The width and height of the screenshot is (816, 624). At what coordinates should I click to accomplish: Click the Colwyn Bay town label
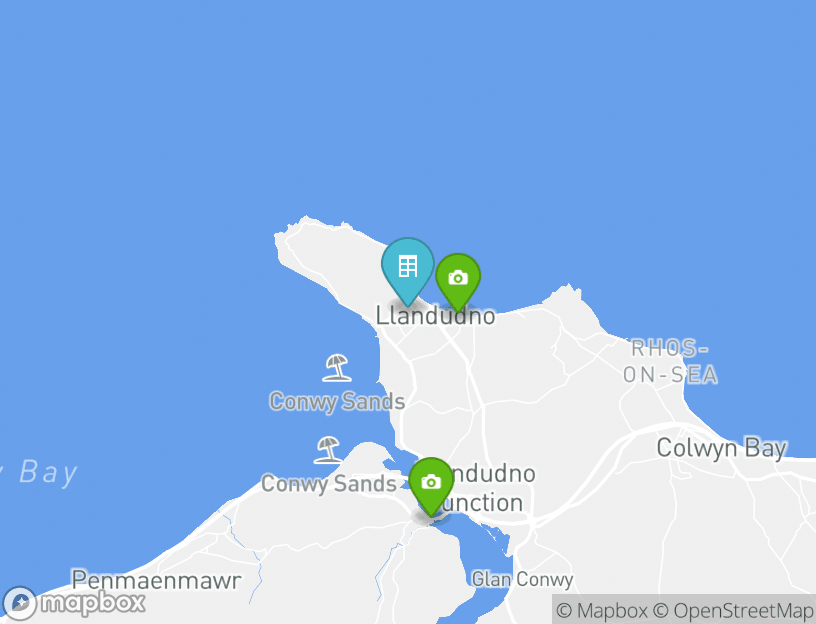click(x=722, y=449)
